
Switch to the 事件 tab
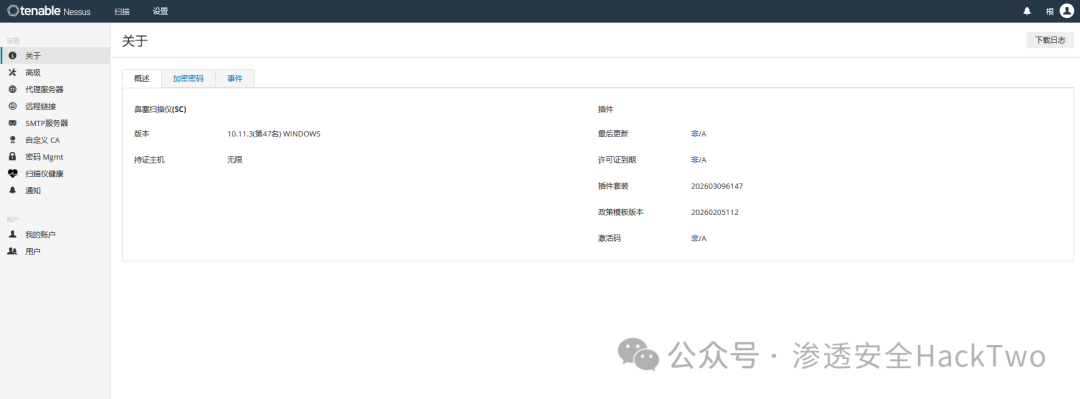click(x=235, y=79)
